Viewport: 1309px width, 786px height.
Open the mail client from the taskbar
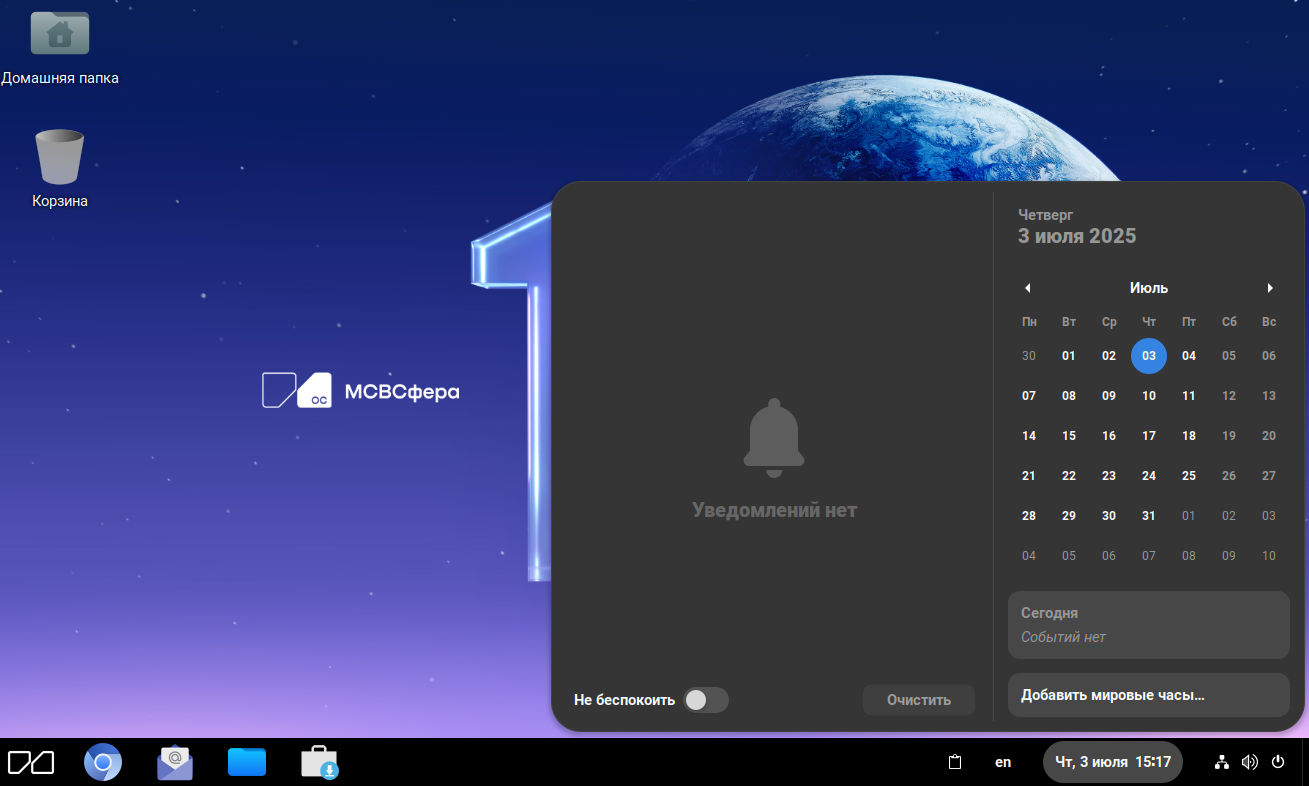175,763
